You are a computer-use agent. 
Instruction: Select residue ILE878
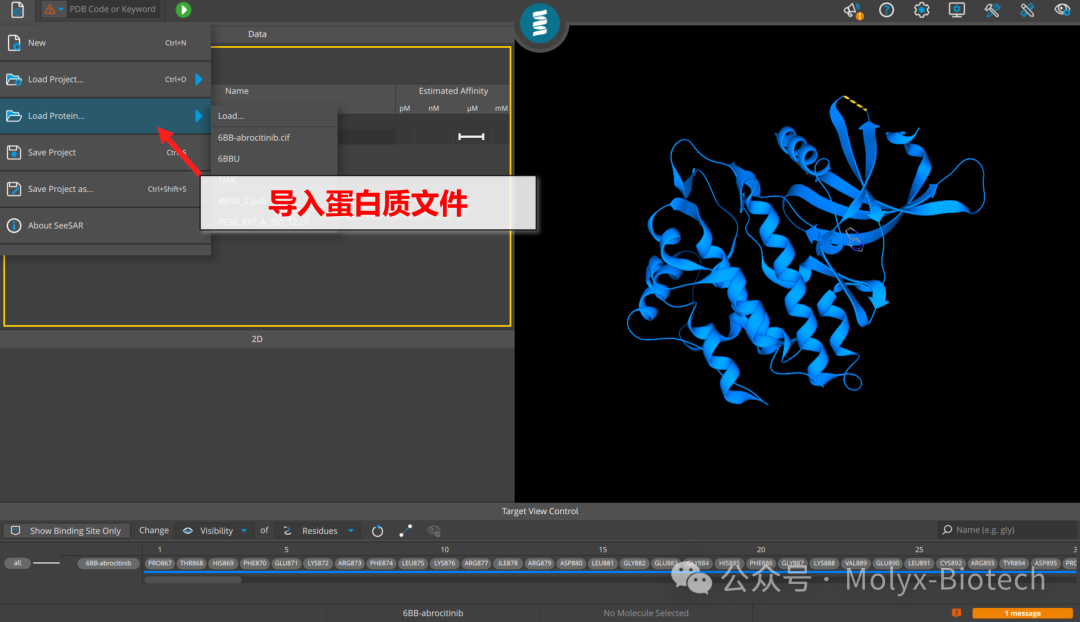click(x=508, y=563)
